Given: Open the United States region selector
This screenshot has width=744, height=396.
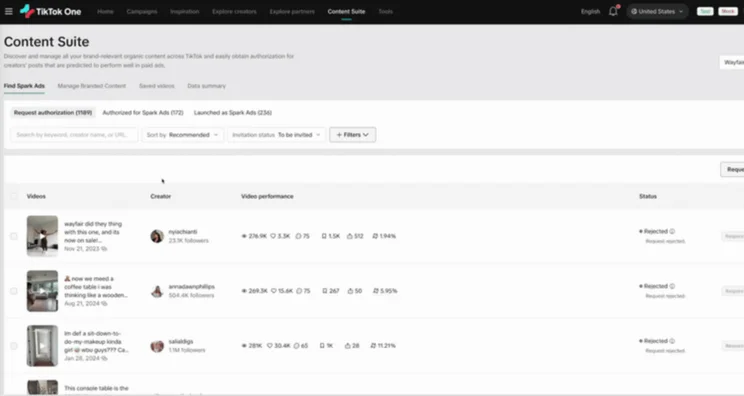Looking at the screenshot, I should click(x=657, y=11).
